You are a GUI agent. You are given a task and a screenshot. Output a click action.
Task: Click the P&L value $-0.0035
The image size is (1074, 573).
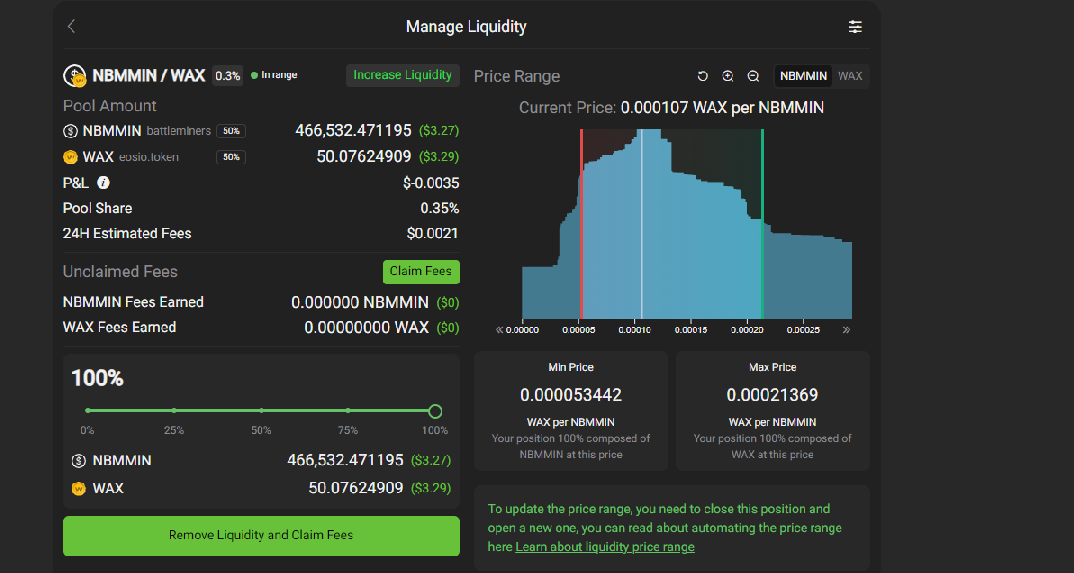tap(432, 183)
